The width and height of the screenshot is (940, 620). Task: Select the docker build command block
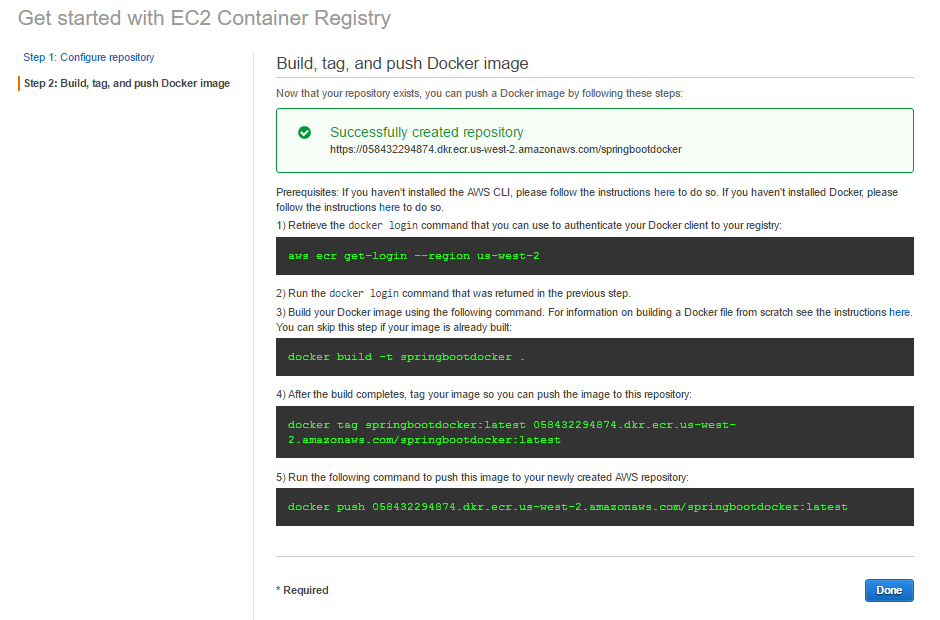[595, 357]
